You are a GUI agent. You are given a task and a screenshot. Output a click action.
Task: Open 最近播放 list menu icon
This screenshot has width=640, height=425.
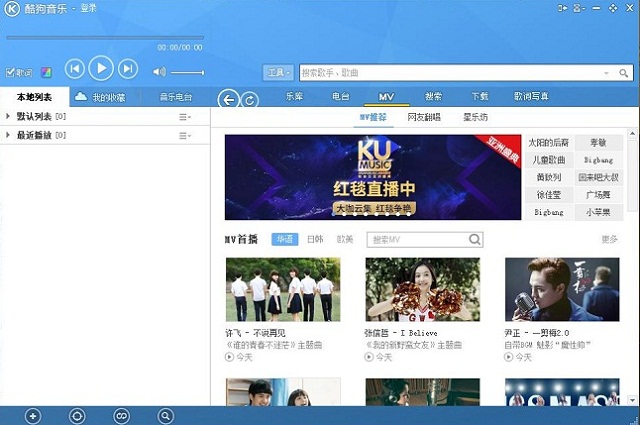[x=184, y=136]
